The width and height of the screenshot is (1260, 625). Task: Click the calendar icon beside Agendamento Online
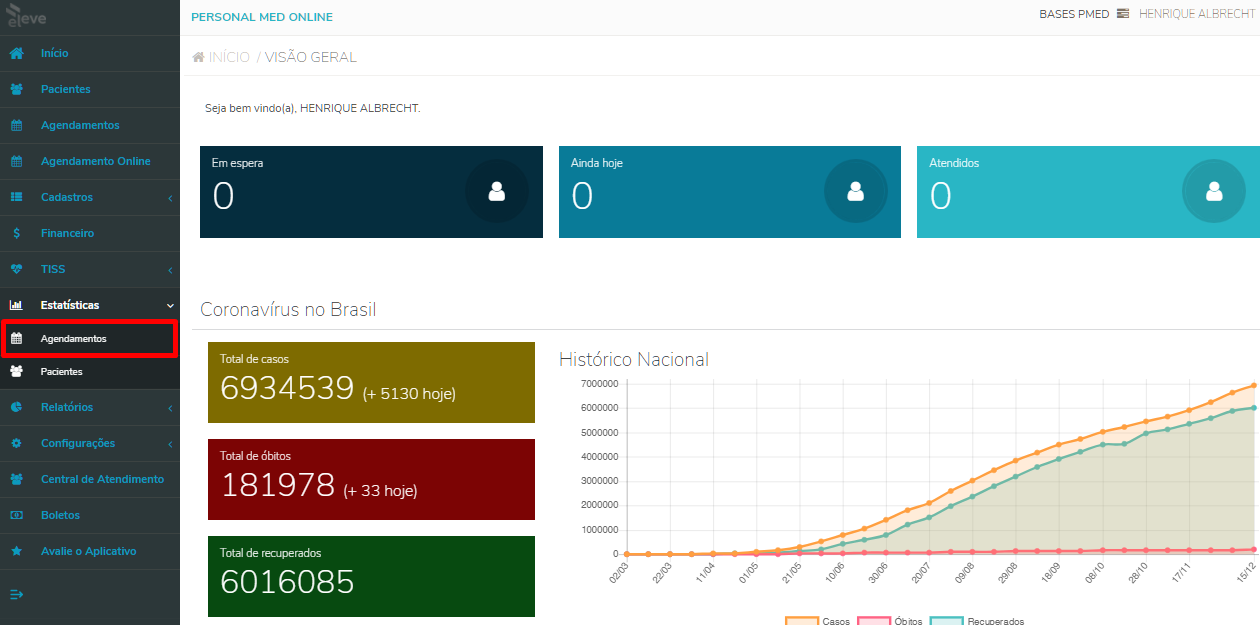coord(16,161)
